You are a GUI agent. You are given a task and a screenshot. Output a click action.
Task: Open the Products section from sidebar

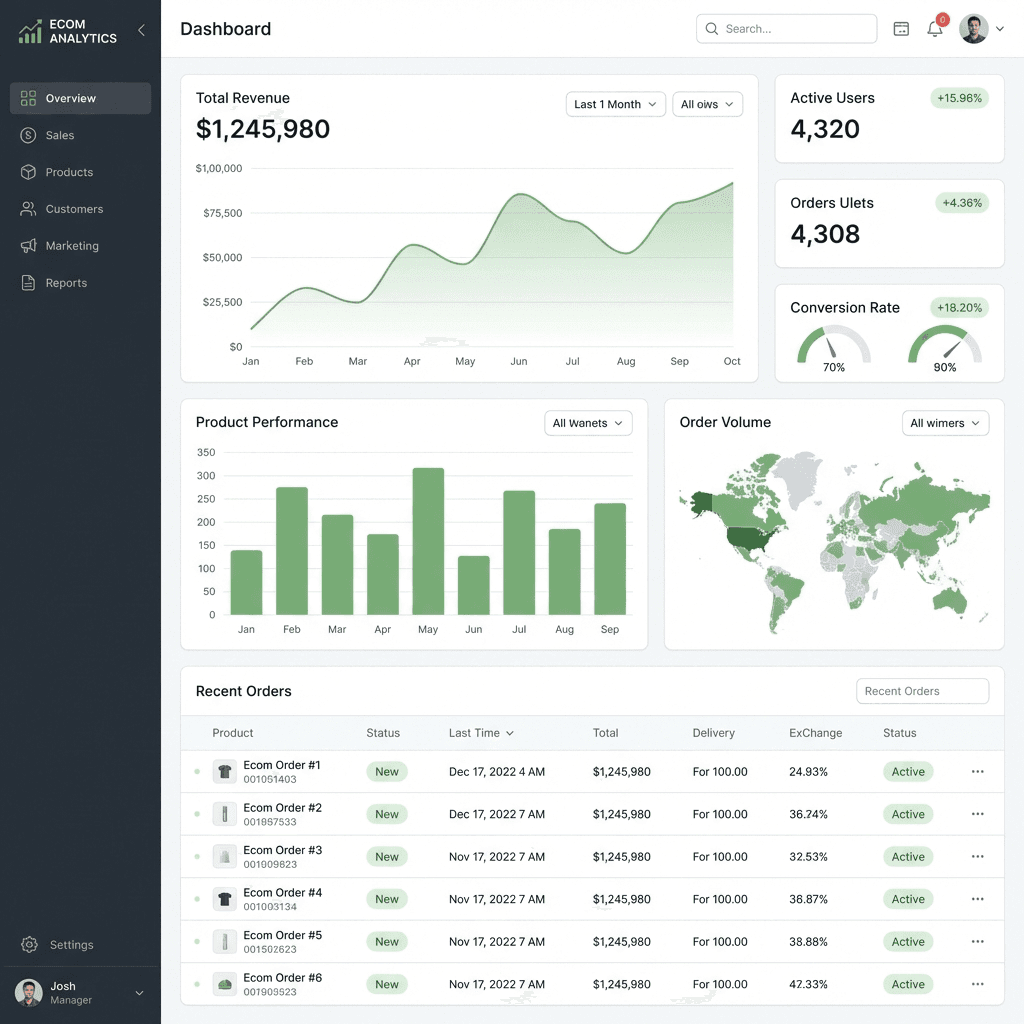[x=30, y=172]
